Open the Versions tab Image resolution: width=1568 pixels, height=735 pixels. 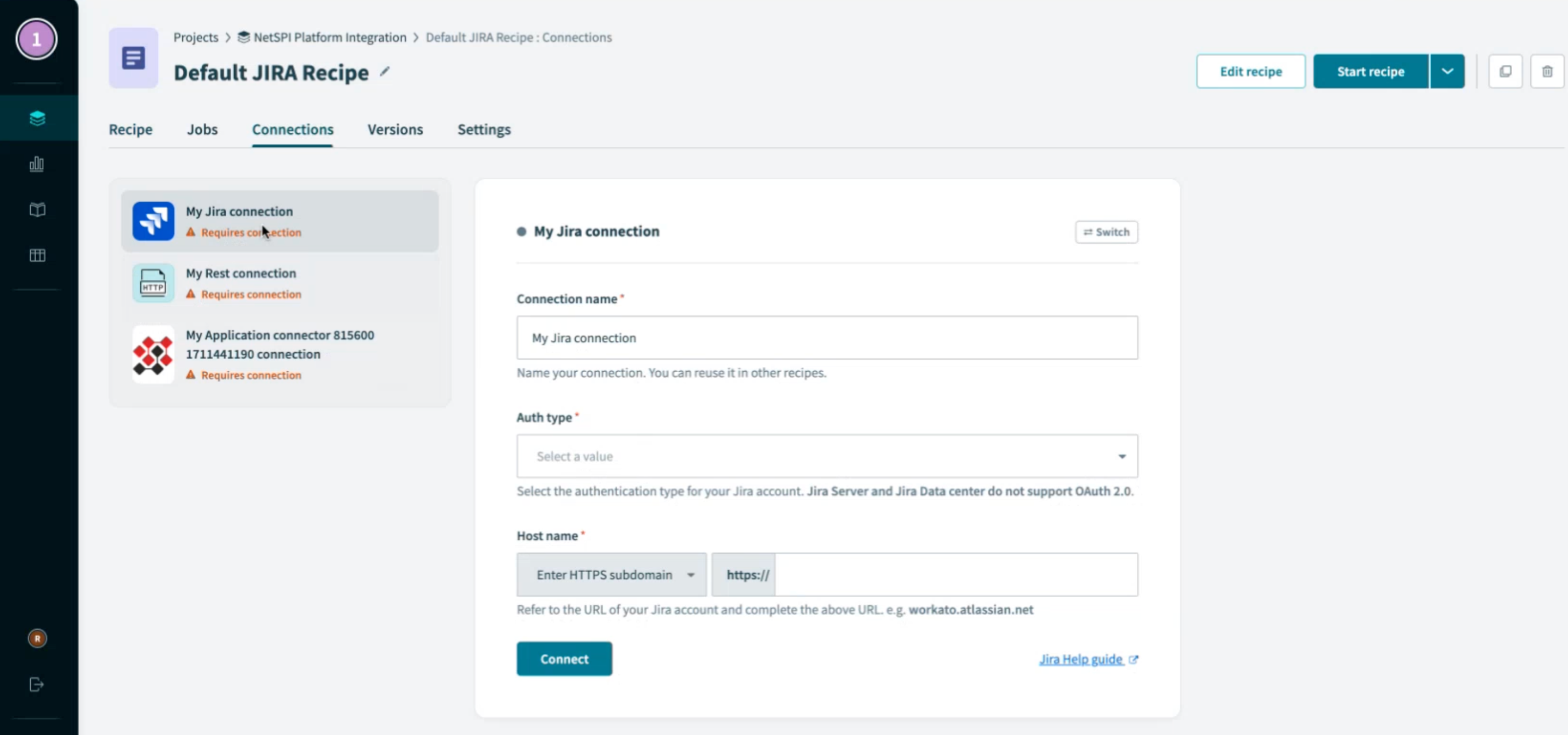[x=395, y=130]
